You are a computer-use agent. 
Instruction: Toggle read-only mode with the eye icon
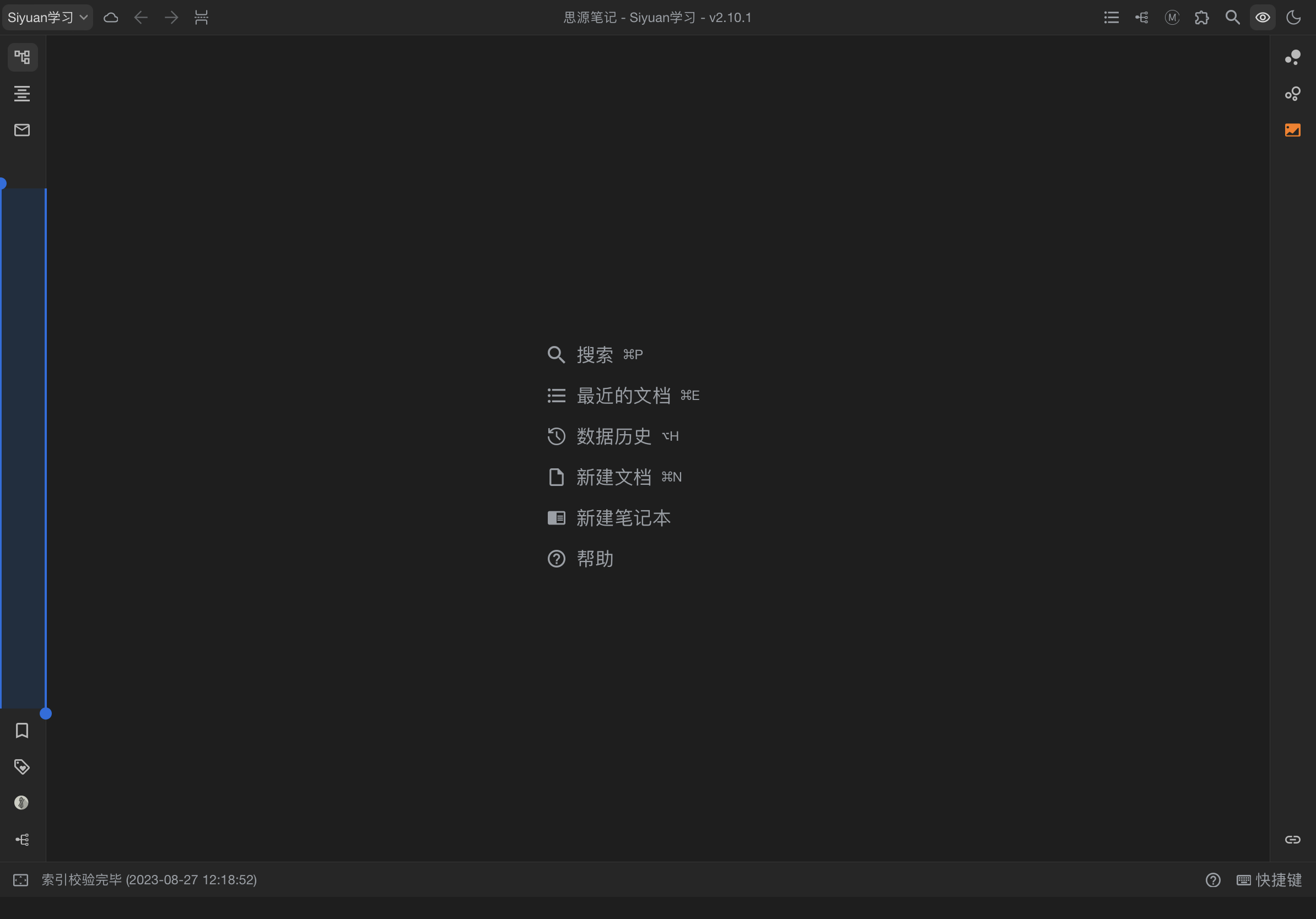(x=1262, y=17)
